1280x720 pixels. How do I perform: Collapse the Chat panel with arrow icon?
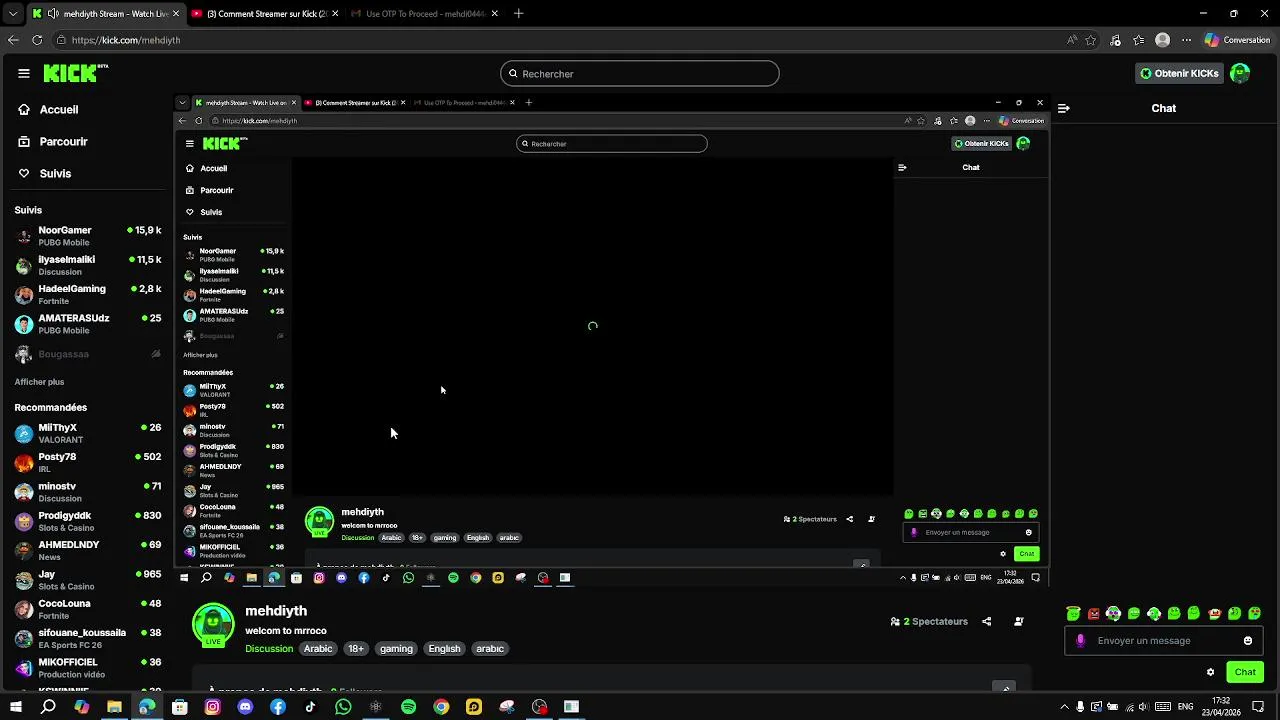pyautogui.click(x=1064, y=108)
